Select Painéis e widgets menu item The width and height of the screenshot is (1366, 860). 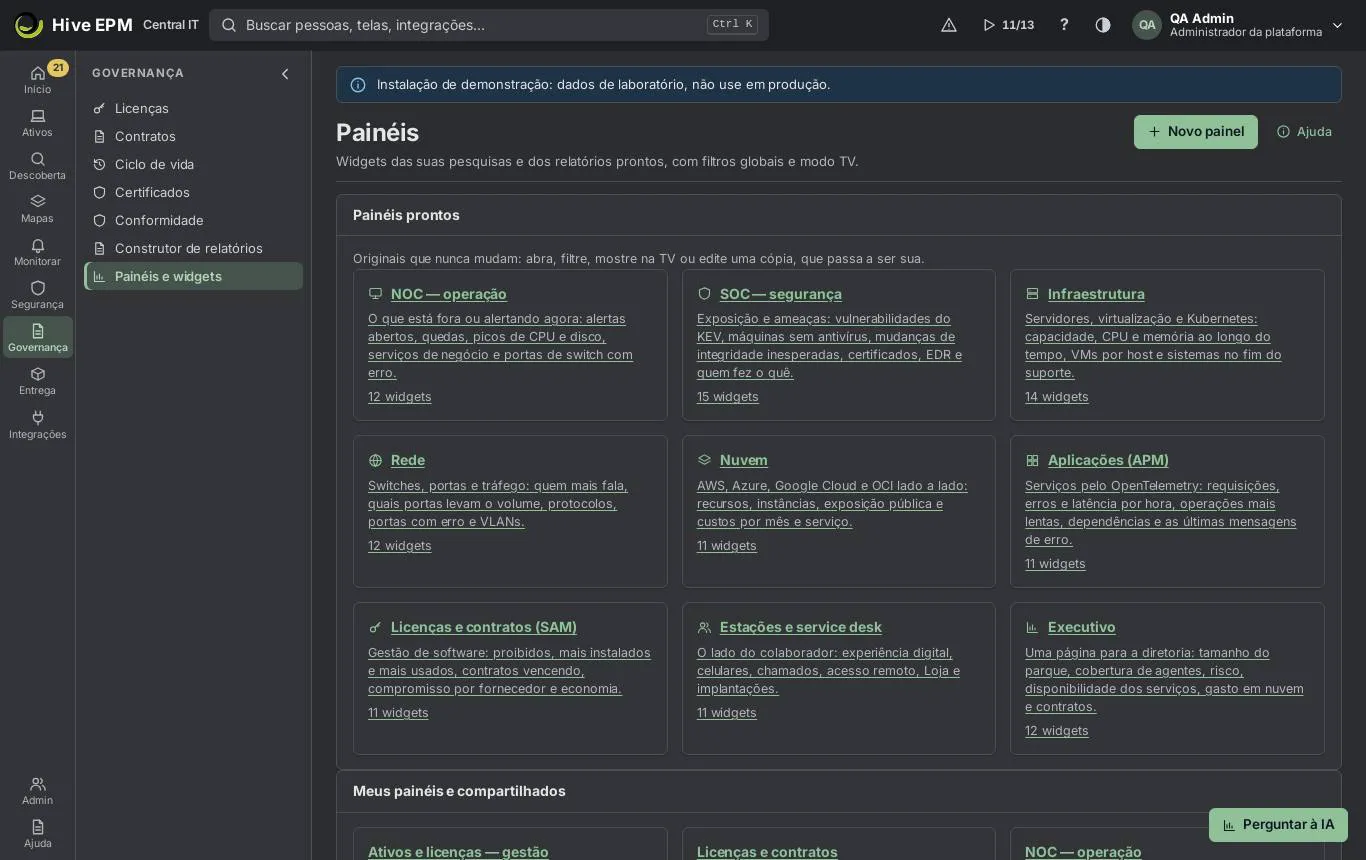(x=194, y=276)
